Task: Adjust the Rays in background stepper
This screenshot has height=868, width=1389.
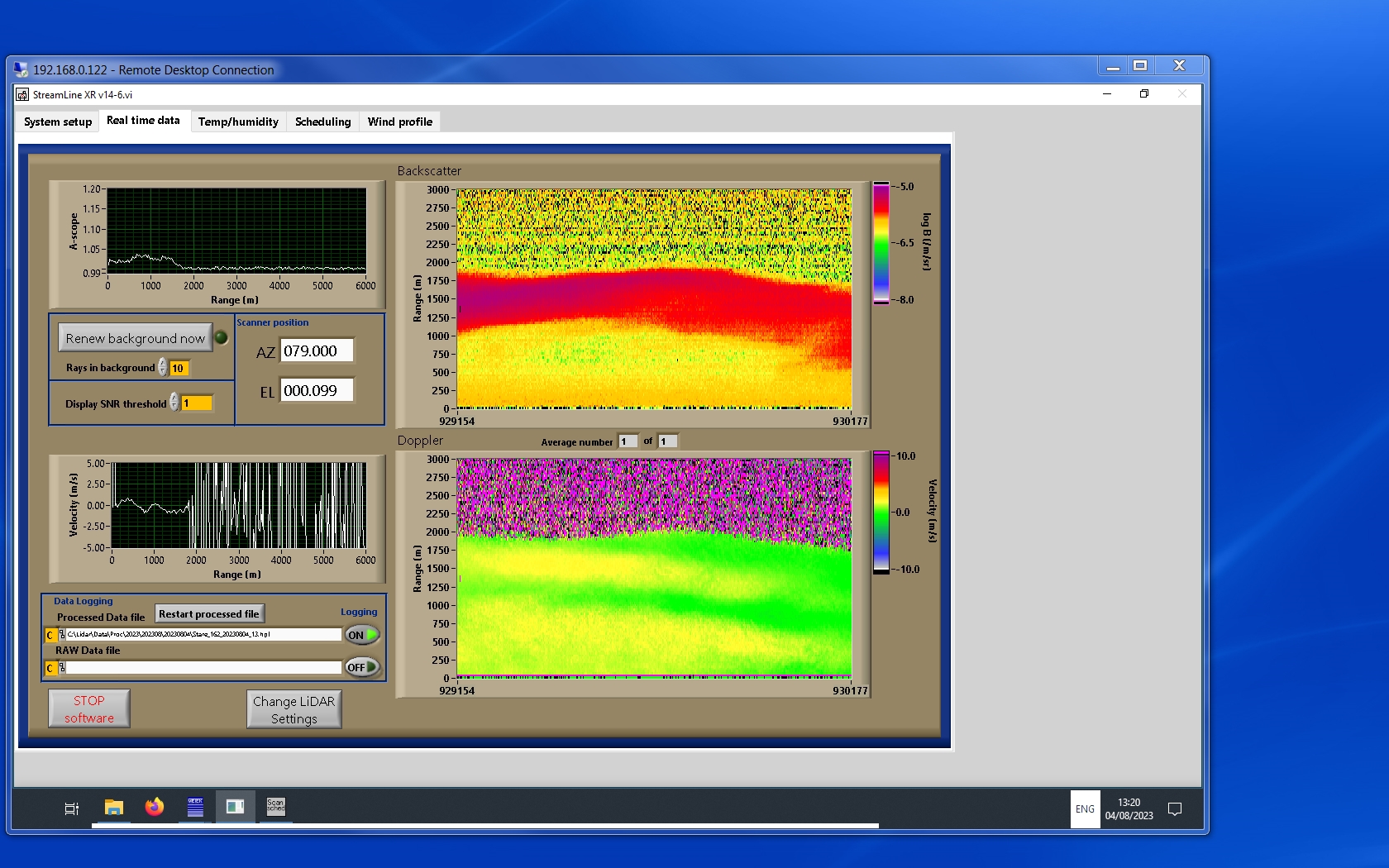Action: (163, 367)
